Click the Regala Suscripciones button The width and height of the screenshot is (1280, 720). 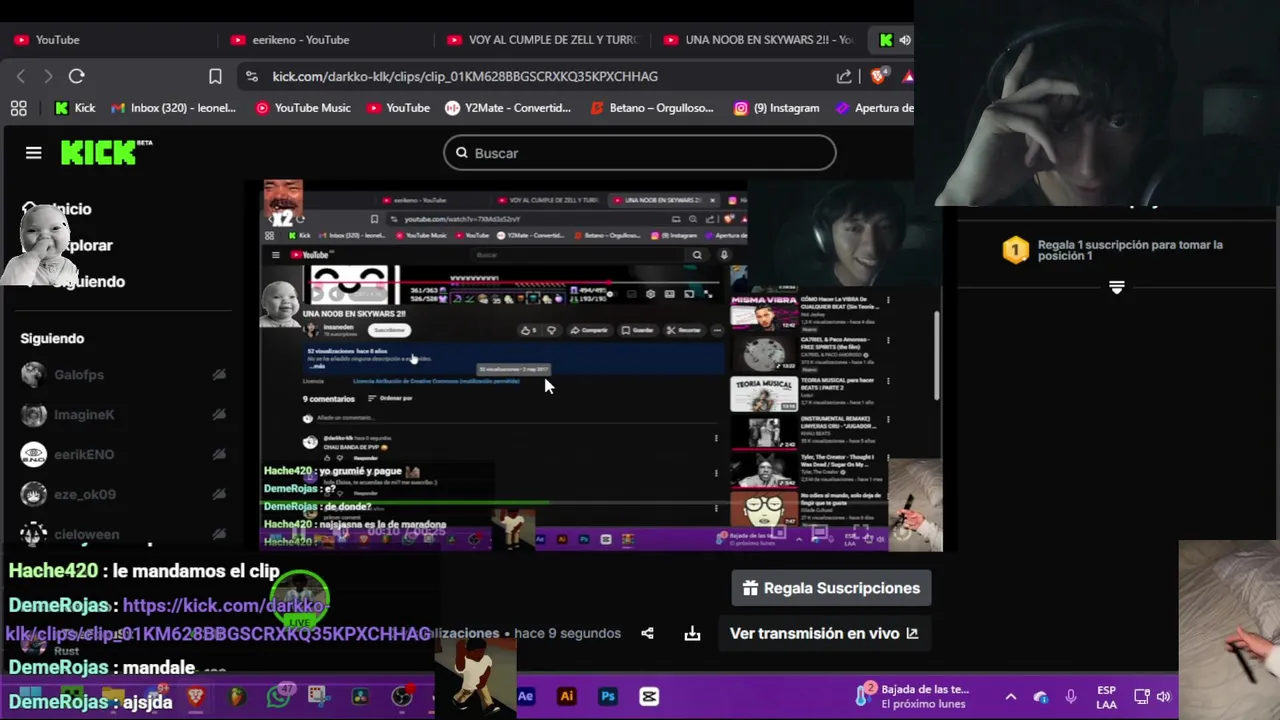point(832,588)
